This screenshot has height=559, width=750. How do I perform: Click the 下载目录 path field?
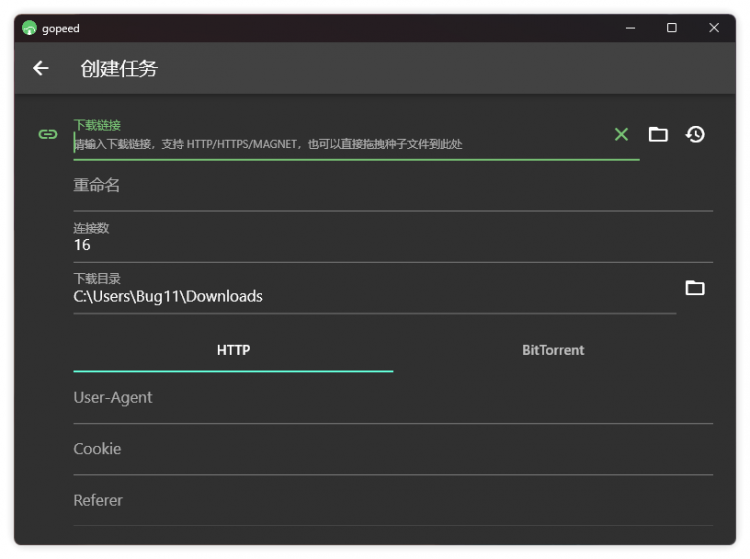point(370,296)
